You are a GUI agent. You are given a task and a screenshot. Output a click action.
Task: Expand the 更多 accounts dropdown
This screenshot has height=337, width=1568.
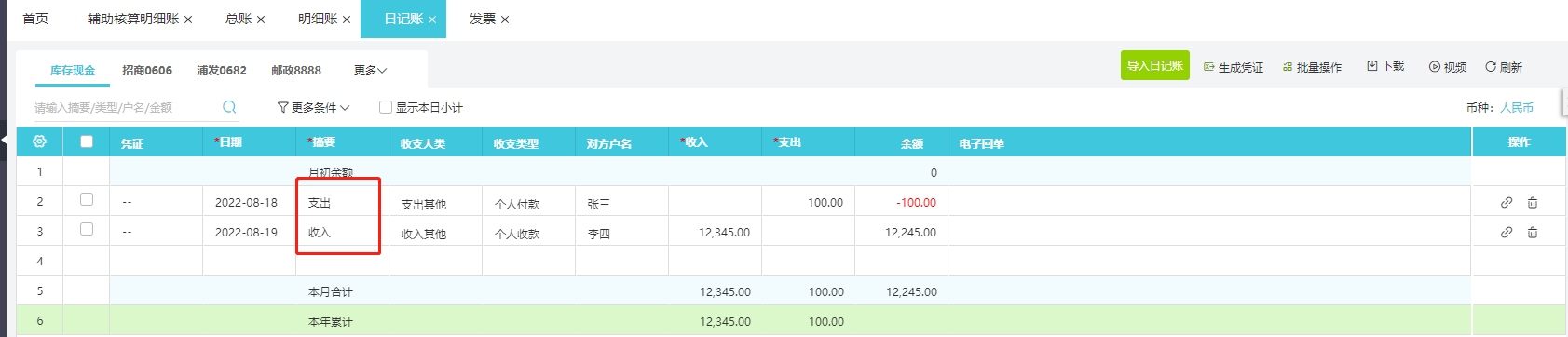coord(370,70)
